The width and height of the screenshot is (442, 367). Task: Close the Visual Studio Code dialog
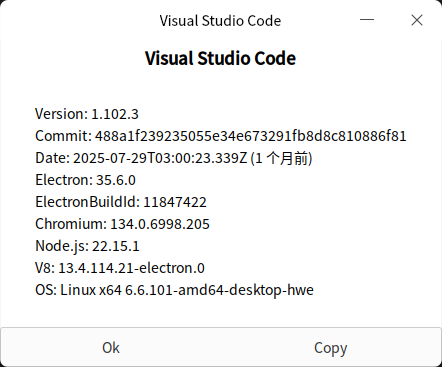tap(417, 20)
